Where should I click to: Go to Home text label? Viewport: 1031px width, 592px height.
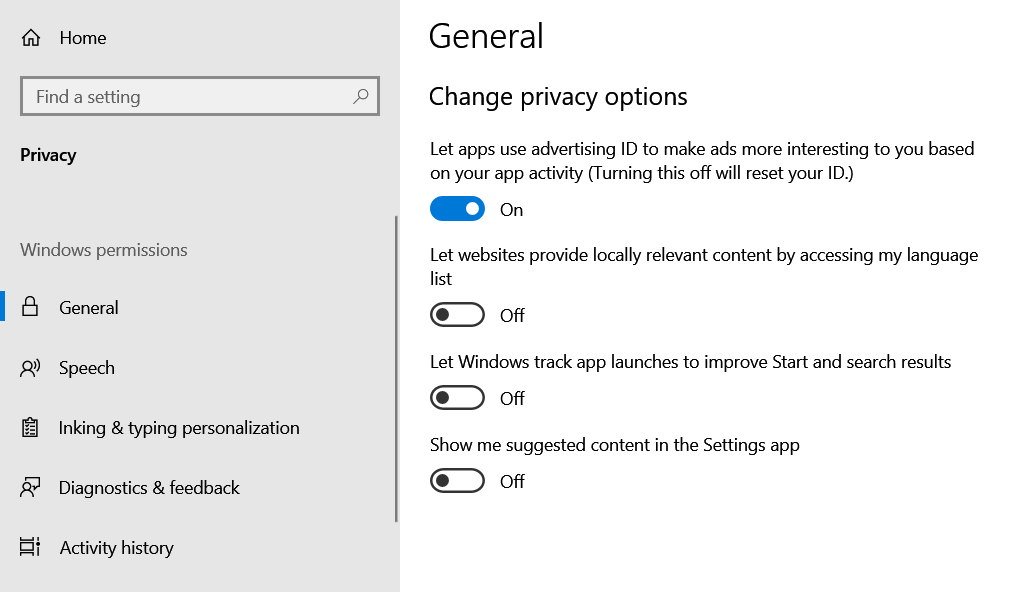[x=83, y=38]
